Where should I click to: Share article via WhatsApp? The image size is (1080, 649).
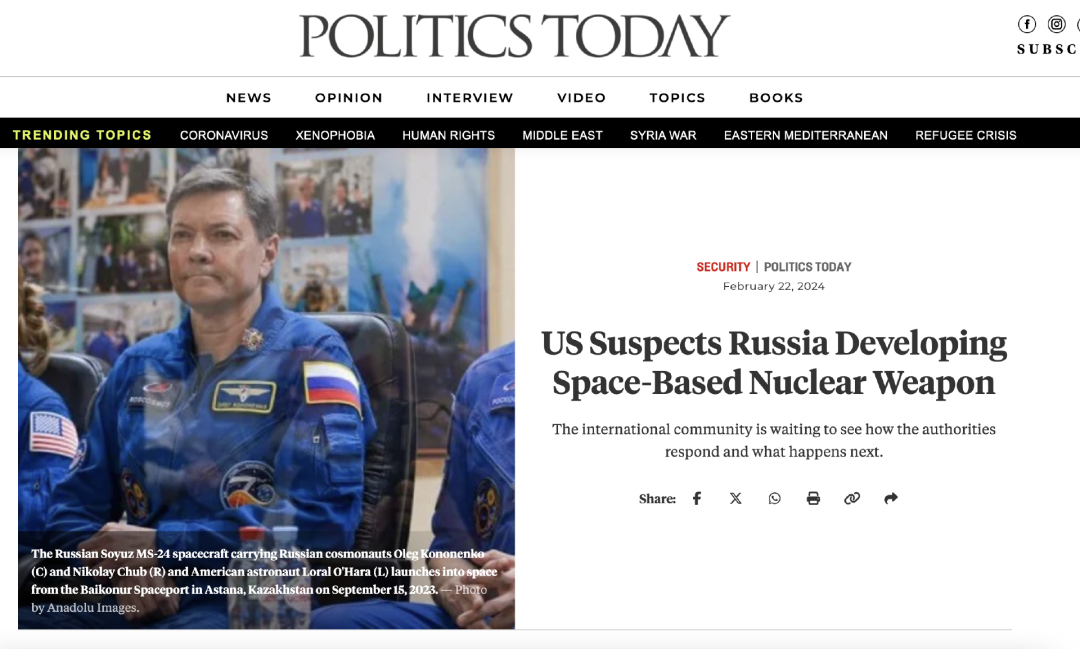tap(774, 498)
